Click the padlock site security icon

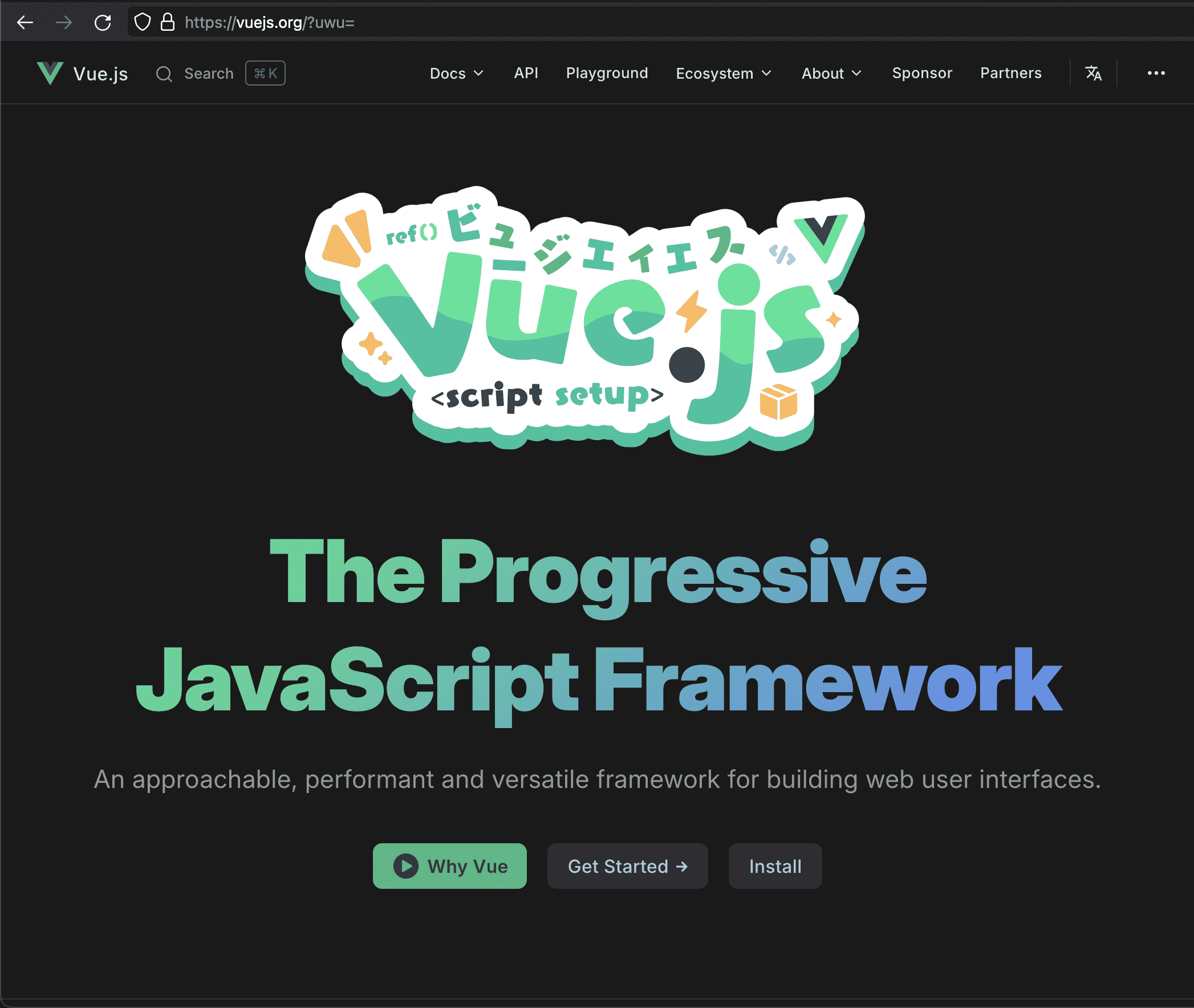tap(168, 22)
